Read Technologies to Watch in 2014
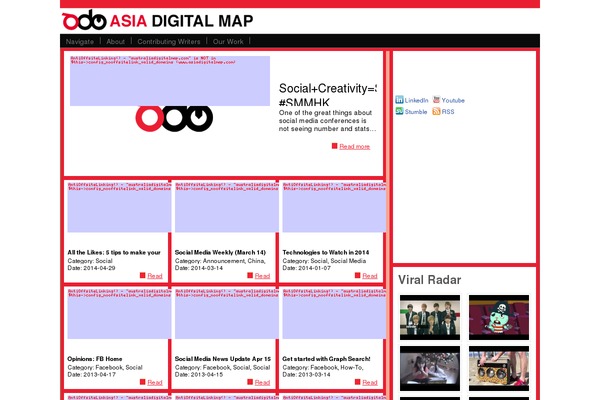This screenshot has width=600, height=400. pos(370,276)
